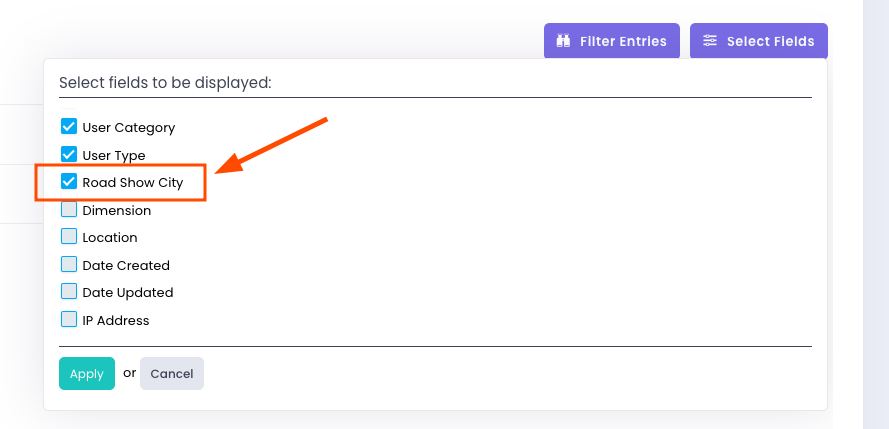
Task: Cancel the field selection
Action: point(172,373)
